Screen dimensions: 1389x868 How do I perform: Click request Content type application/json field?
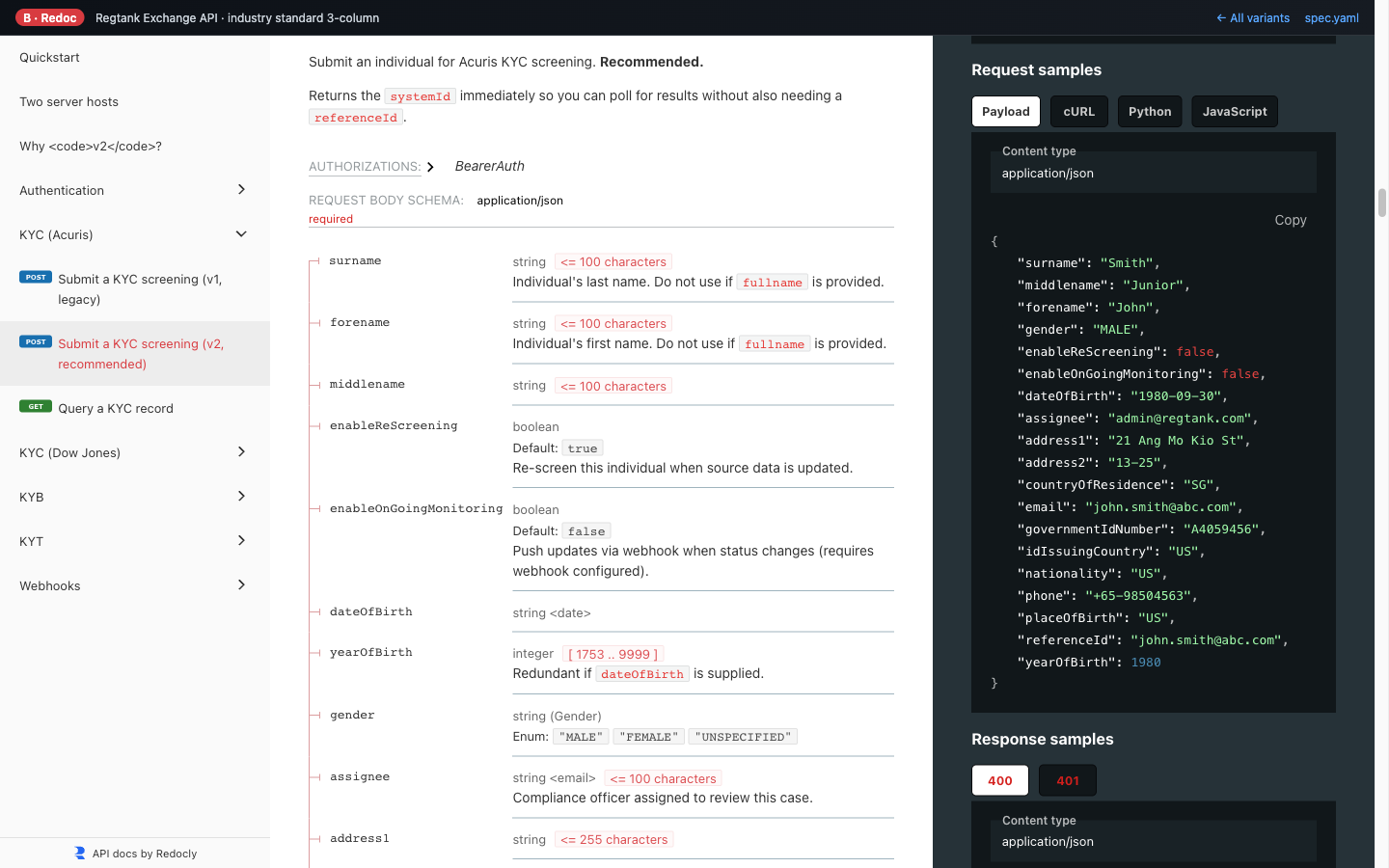pos(1154,173)
